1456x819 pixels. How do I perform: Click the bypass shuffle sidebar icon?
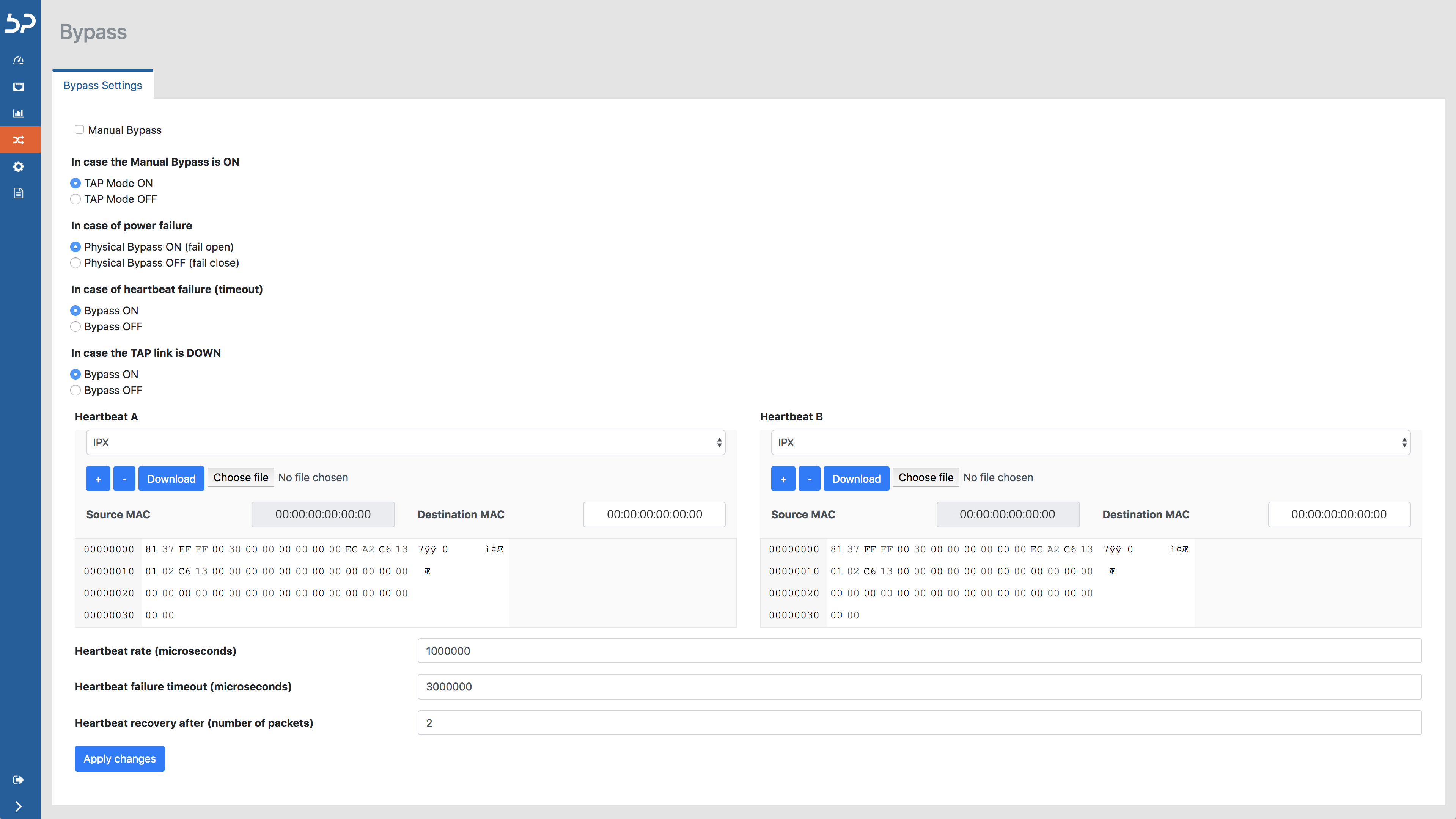click(x=19, y=140)
